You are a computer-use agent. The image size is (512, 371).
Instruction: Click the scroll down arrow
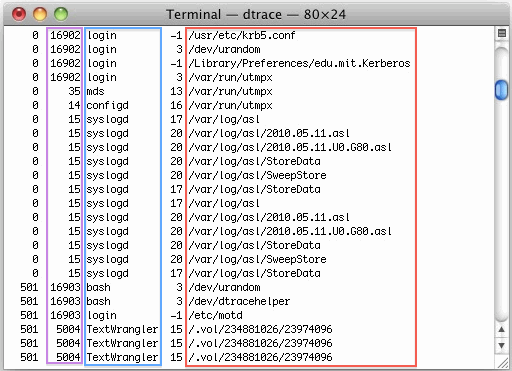tap(501, 345)
